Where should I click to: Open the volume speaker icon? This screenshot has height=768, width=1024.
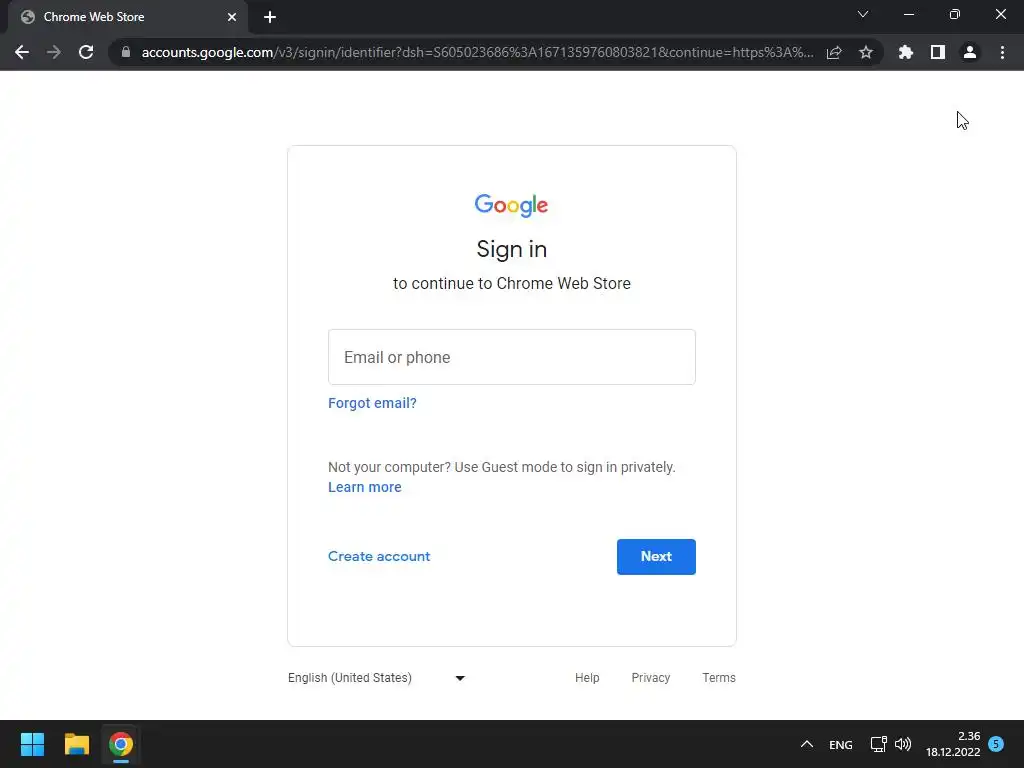(x=903, y=744)
